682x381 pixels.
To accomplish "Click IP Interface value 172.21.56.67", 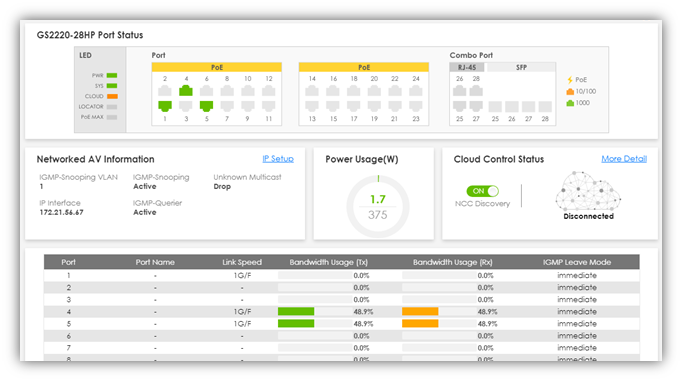I will 61,212.
